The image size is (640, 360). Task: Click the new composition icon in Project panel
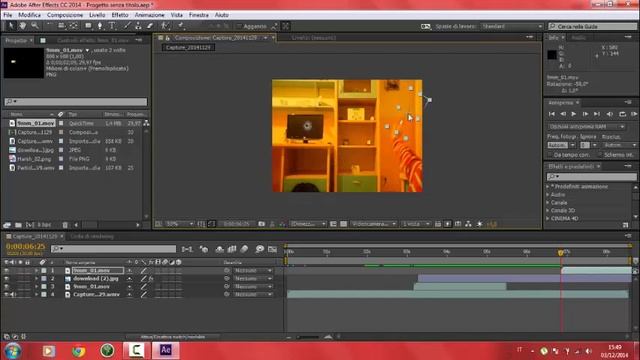pos(30,225)
